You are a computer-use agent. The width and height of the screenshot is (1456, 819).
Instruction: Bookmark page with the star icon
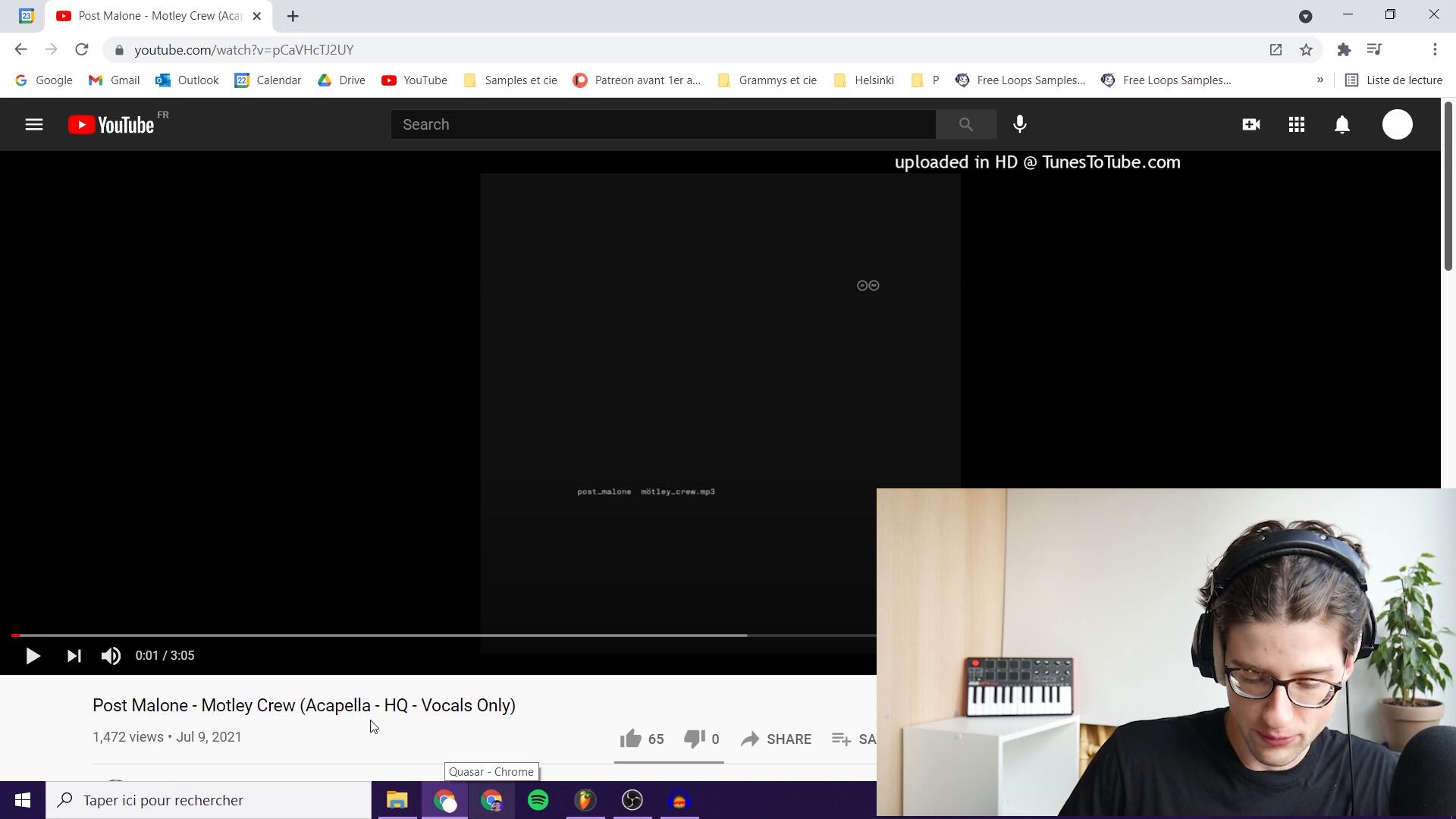coord(1306,50)
